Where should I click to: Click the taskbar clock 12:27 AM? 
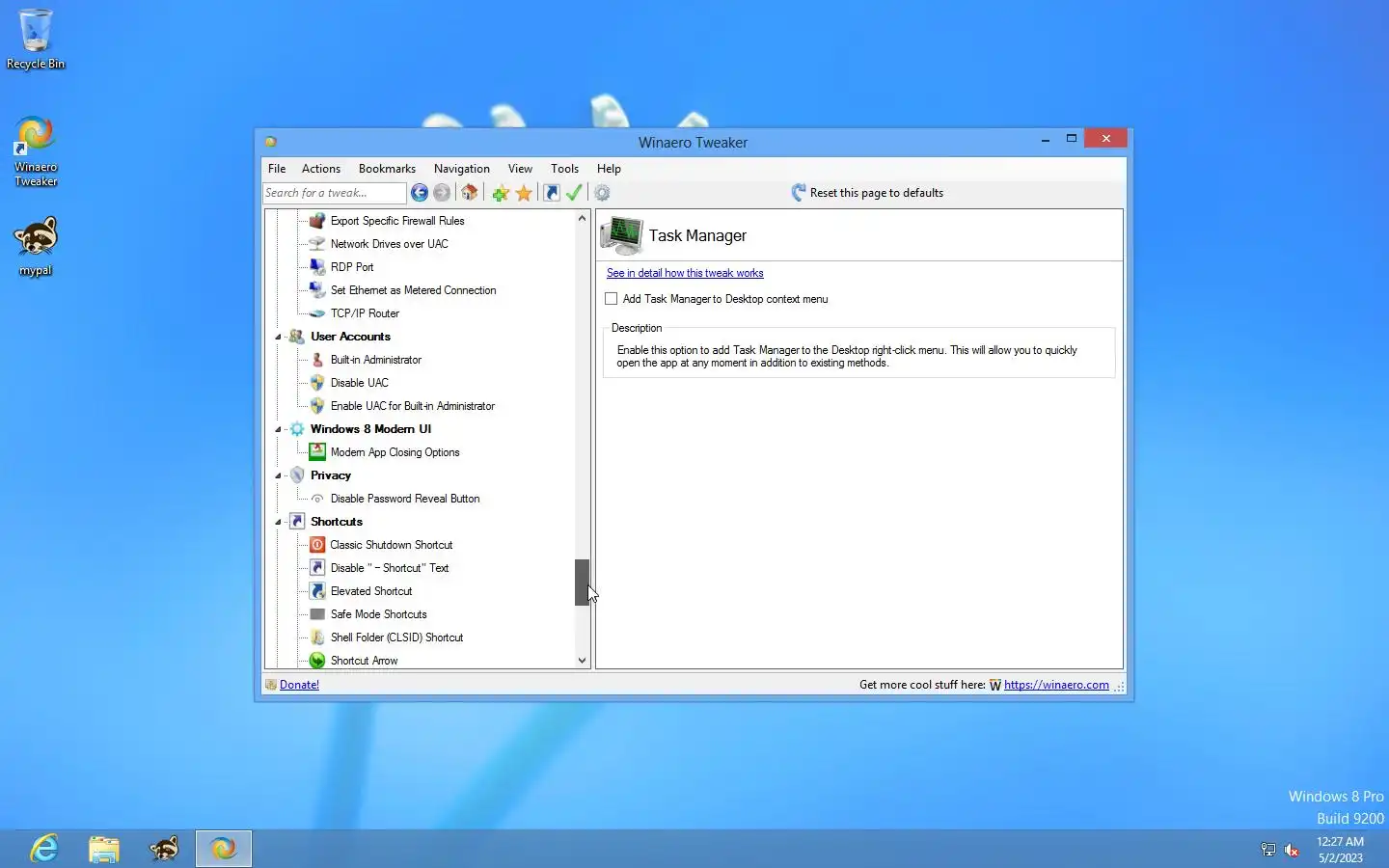1341,842
